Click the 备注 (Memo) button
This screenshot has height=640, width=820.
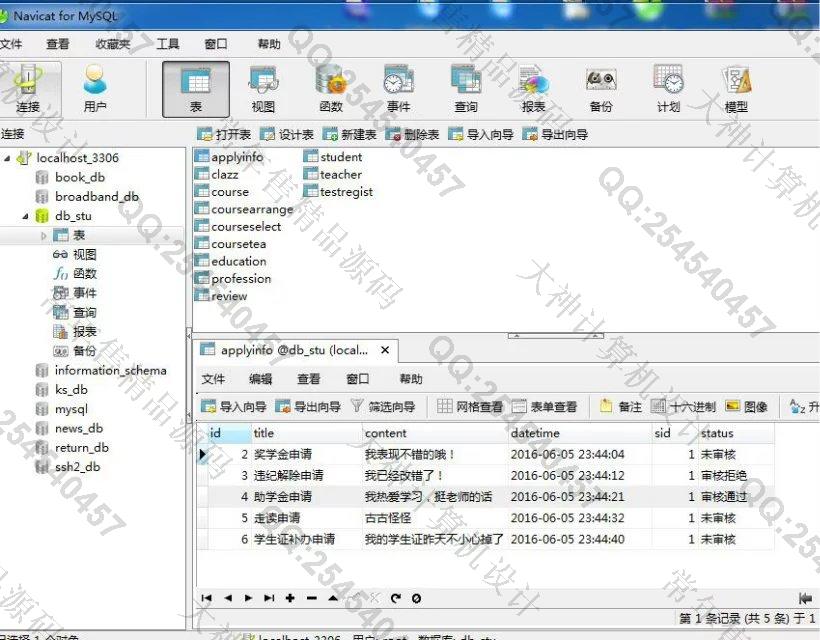point(620,406)
